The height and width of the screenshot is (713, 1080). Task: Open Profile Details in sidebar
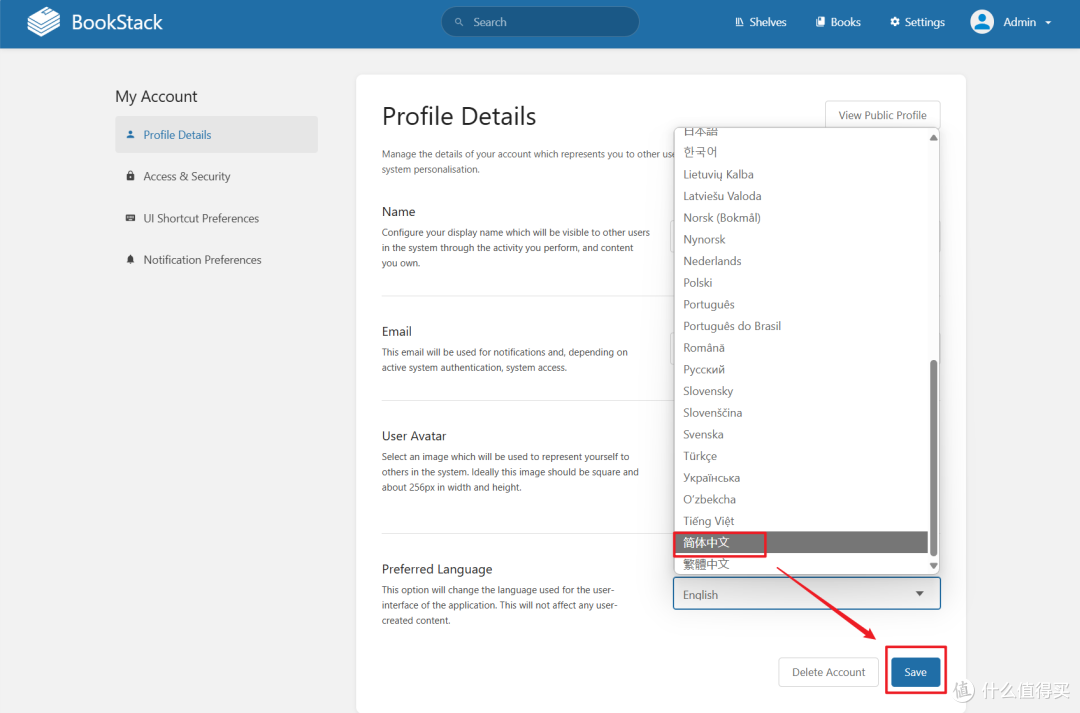[216, 135]
